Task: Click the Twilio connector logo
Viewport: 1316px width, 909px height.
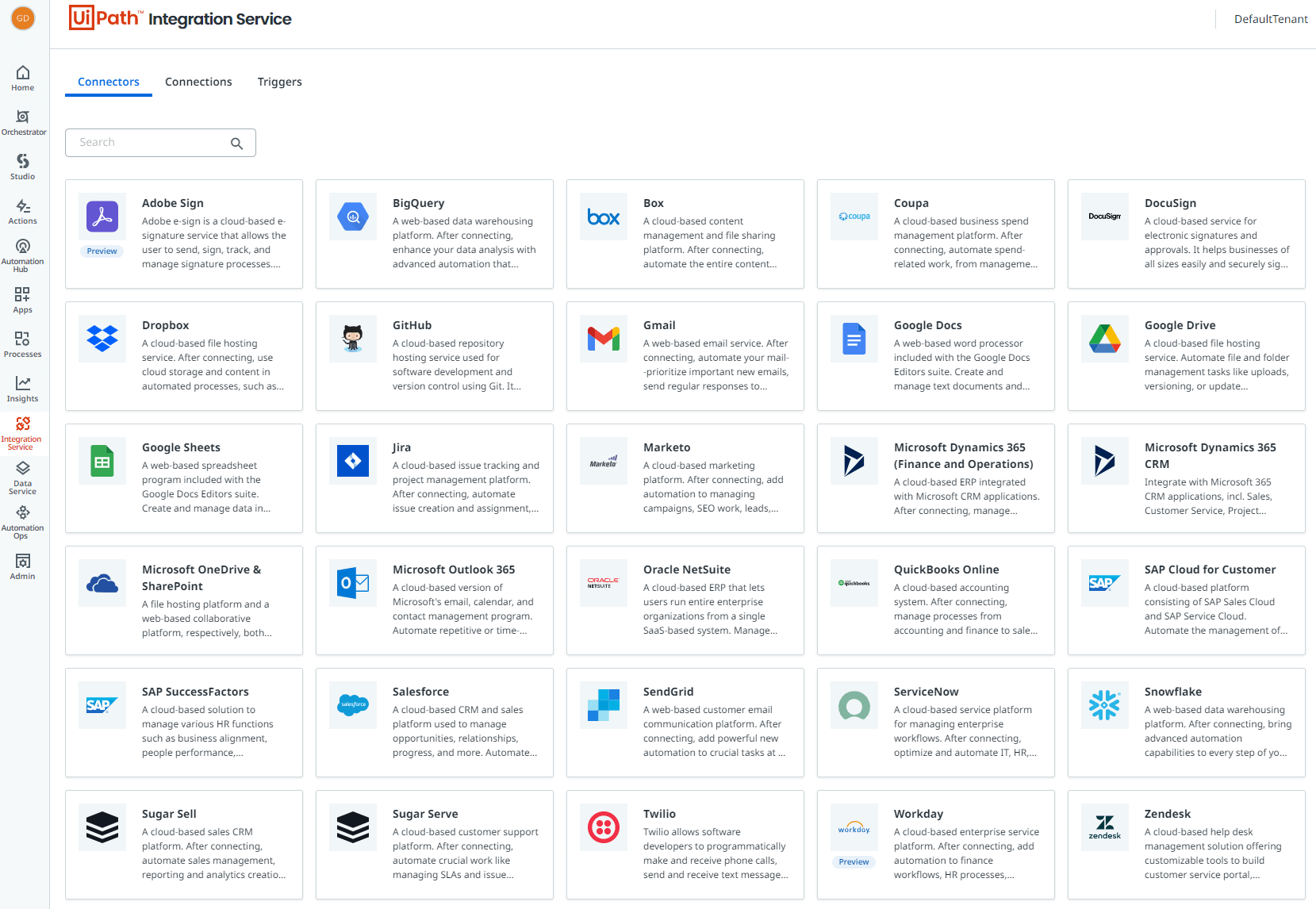Action: click(x=604, y=827)
